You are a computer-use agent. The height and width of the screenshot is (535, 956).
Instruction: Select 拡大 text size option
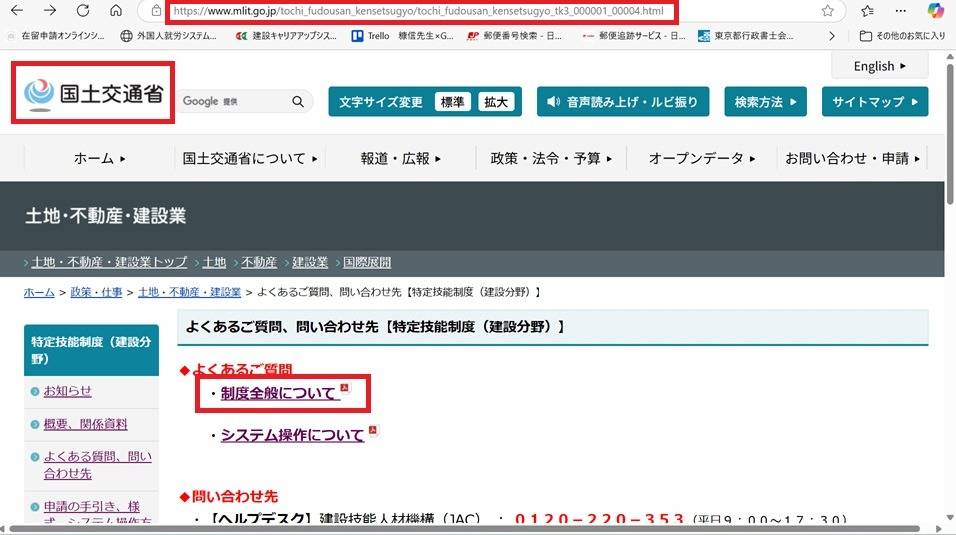pyautogui.click(x=496, y=102)
